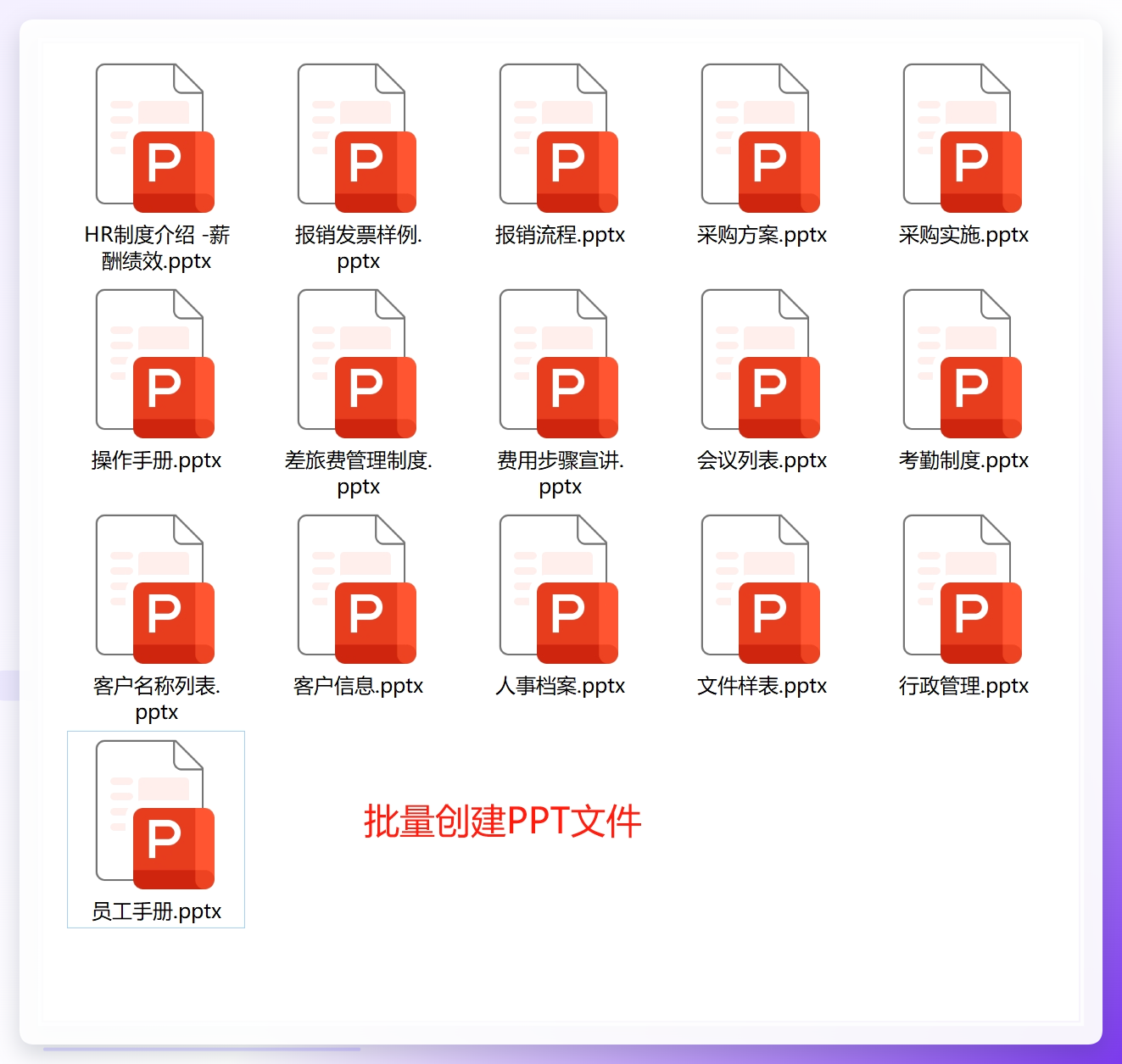
Task: Click the file name HR制度介绍 -薪酬绩效.pptx
Action: 157,248
